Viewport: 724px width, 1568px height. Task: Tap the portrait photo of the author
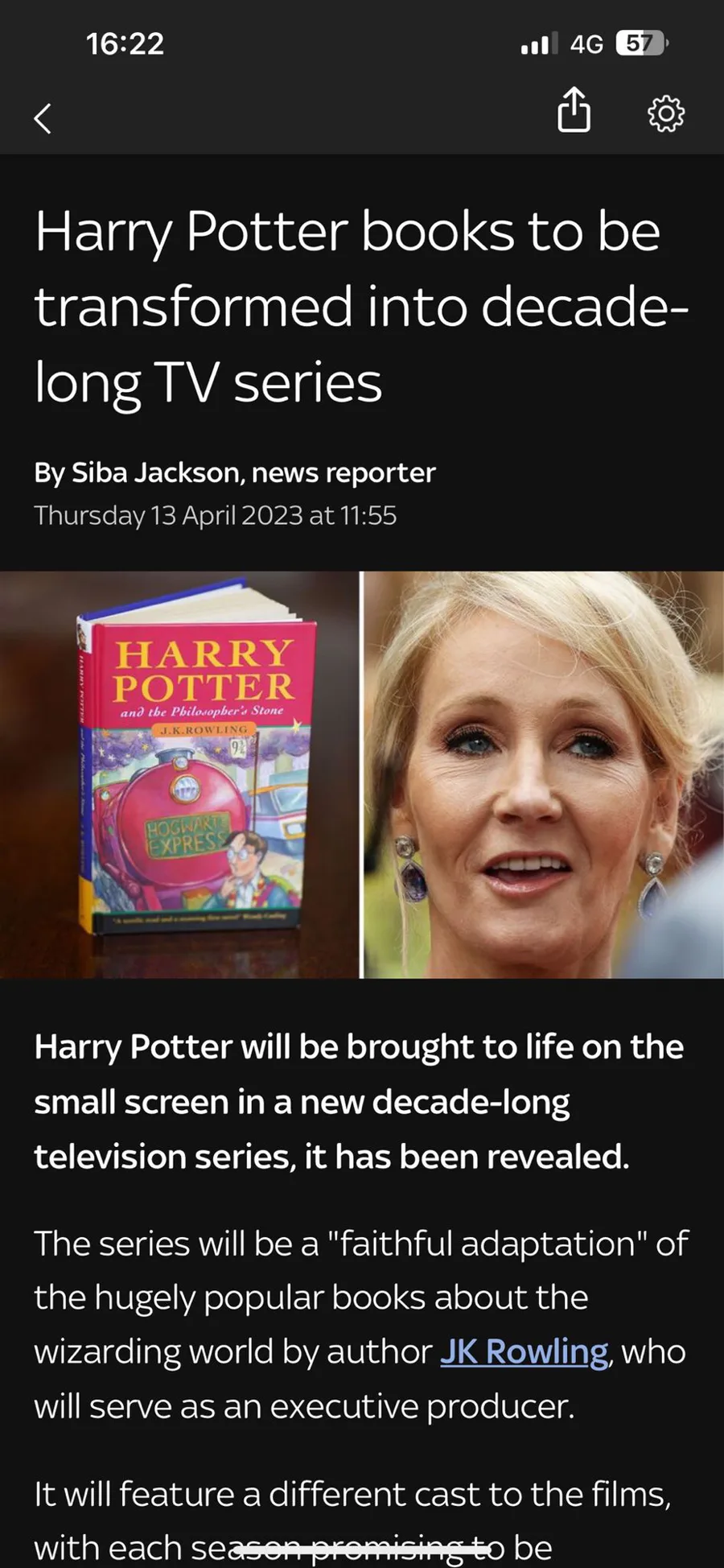544,774
